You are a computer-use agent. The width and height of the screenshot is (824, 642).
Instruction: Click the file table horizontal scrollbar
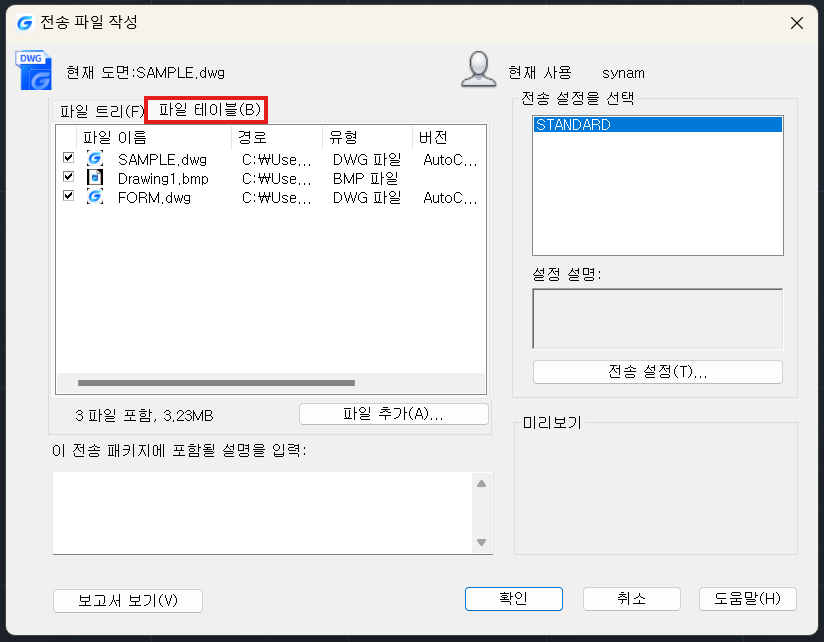[x=217, y=383]
